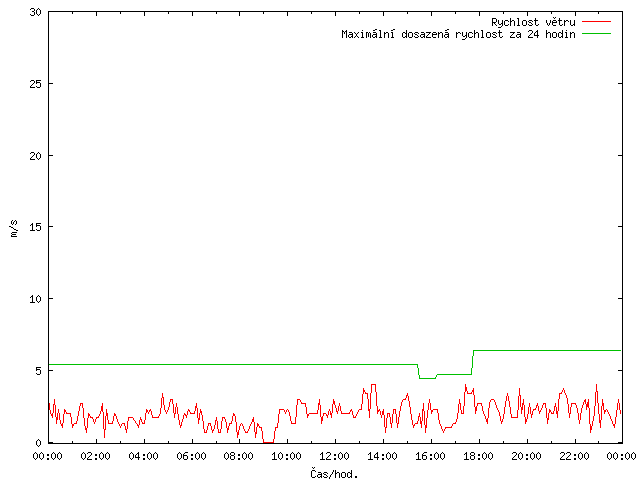Click the leftmost 00:00 time label

pyautogui.click(x=48, y=456)
